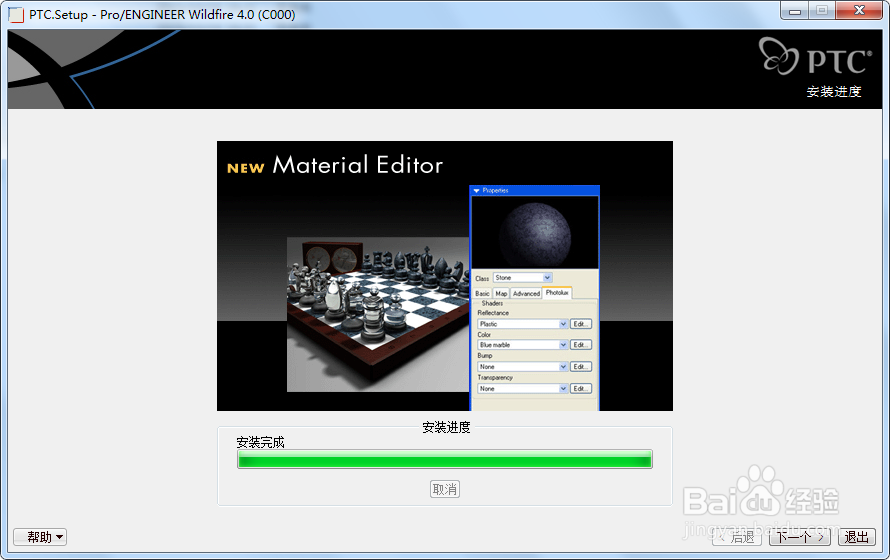The height and width of the screenshot is (560, 890).
Task: Click the 安装进度 header text under the PTC logo
Action: pos(834,91)
